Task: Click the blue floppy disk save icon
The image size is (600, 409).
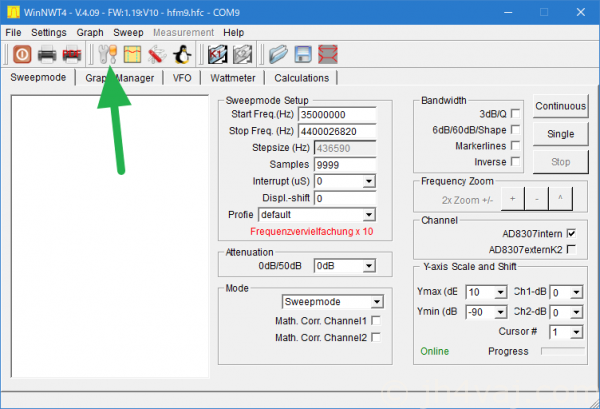Action: (x=301, y=54)
